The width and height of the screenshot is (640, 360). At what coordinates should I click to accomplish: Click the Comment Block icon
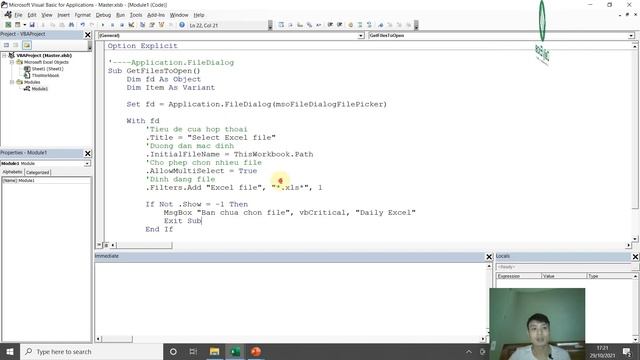click(x=360, y=25)
